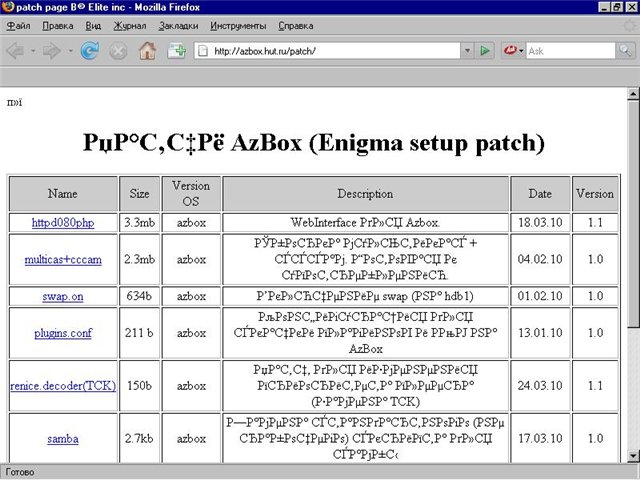Image resolution: width=640 pixels, height=480 pixels.
Task: Click the swap (hdb1) description cell
Action: point(365,296)
